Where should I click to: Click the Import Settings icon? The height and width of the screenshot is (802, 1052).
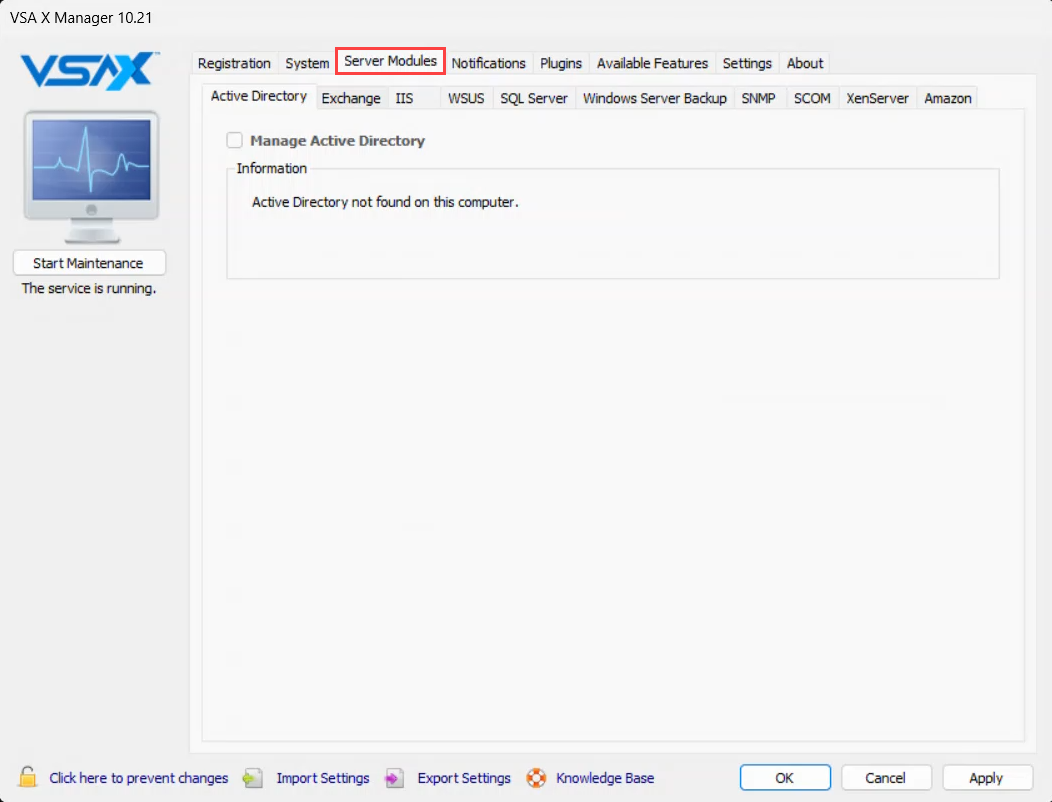tap(254, 778)
